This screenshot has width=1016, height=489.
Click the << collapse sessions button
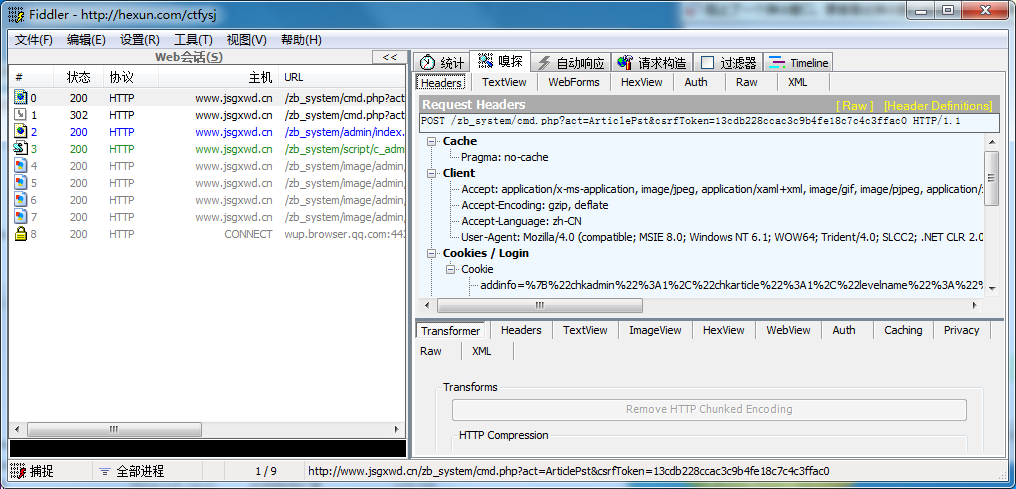[x=389, y=57]
